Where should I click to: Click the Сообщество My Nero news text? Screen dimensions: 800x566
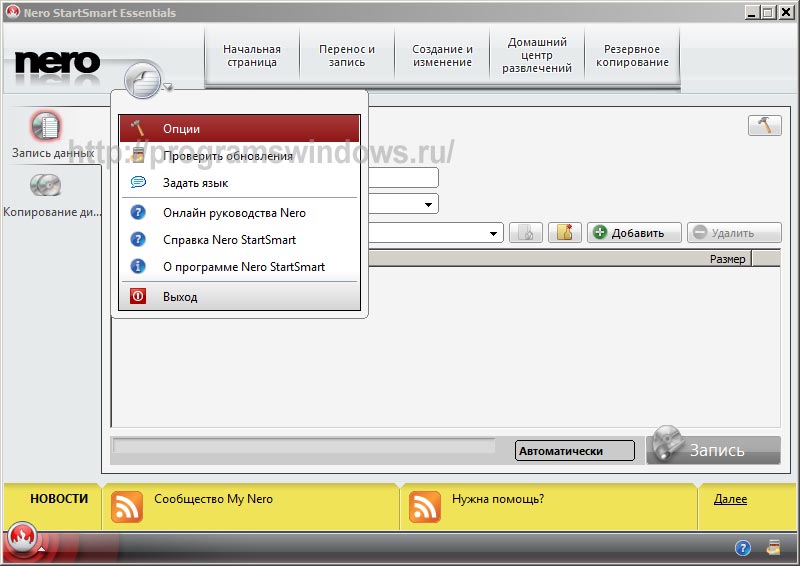pyautogui.click(x=213, y=499)
